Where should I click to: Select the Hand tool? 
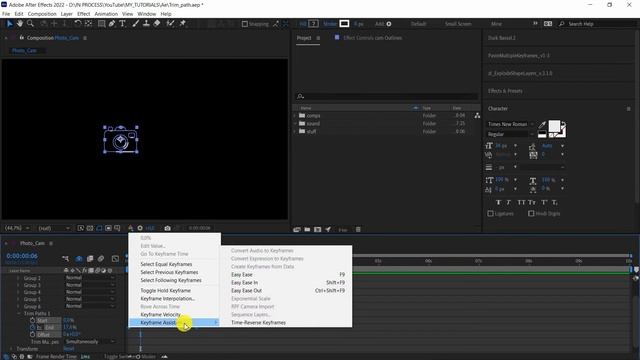(20, 24)
